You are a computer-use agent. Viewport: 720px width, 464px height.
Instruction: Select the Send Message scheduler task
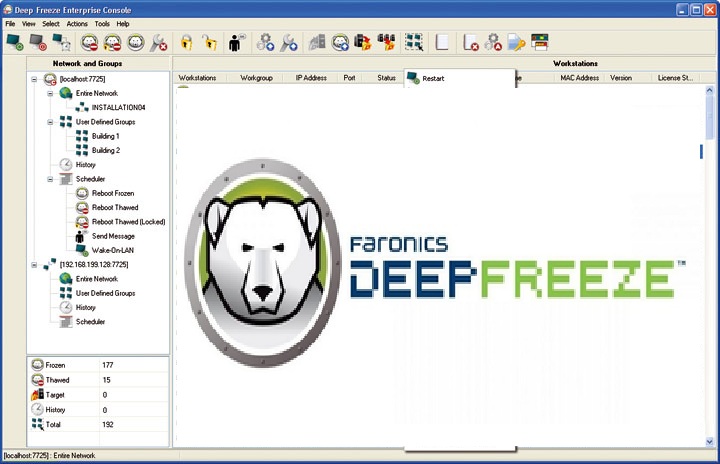113,236
